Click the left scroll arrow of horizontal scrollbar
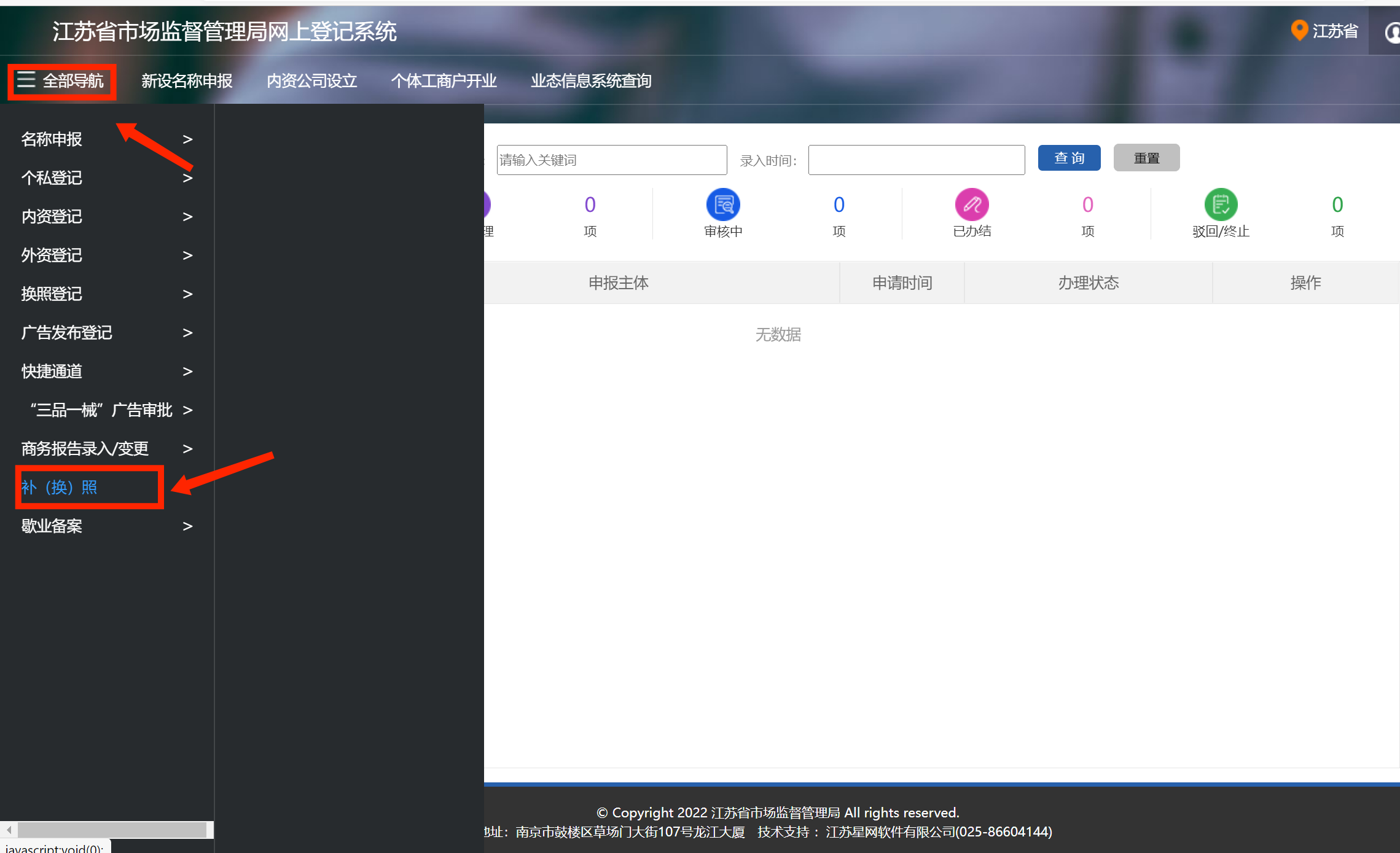Viewport: 1400px width, 853px height. (9, 830)
